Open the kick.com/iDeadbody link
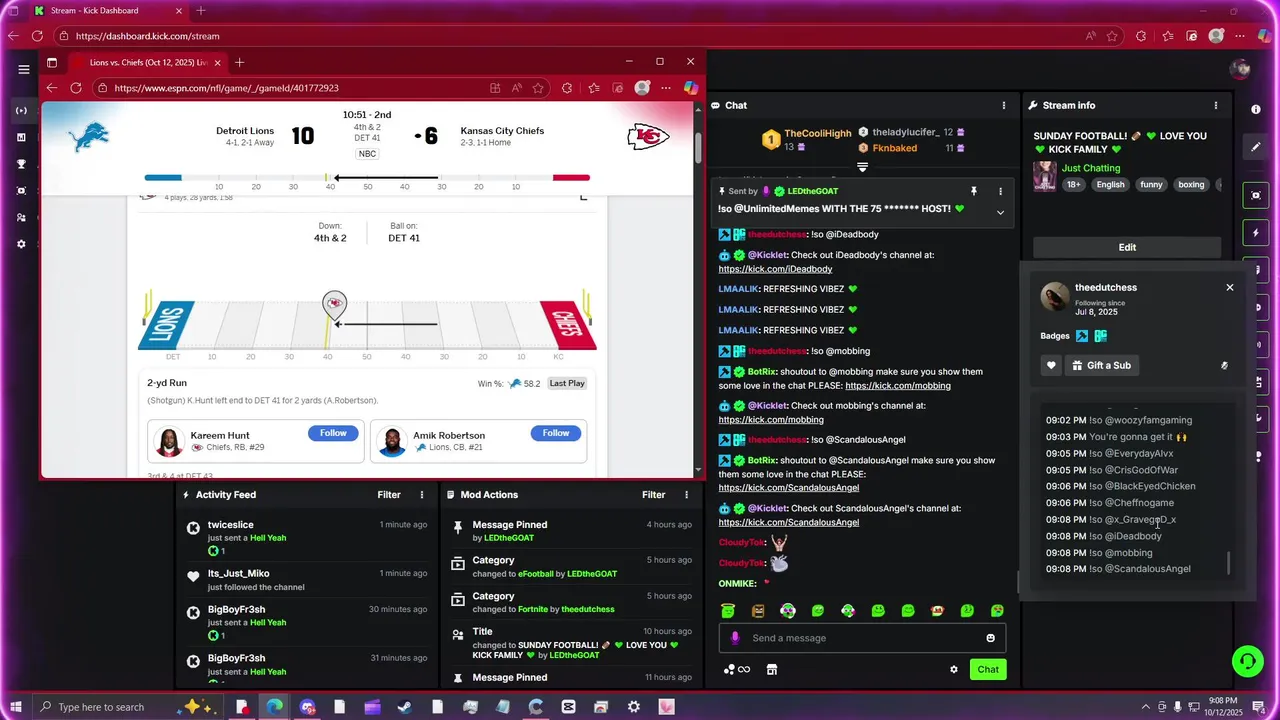This screenshot has width=1280, height=720. [775, 269]
